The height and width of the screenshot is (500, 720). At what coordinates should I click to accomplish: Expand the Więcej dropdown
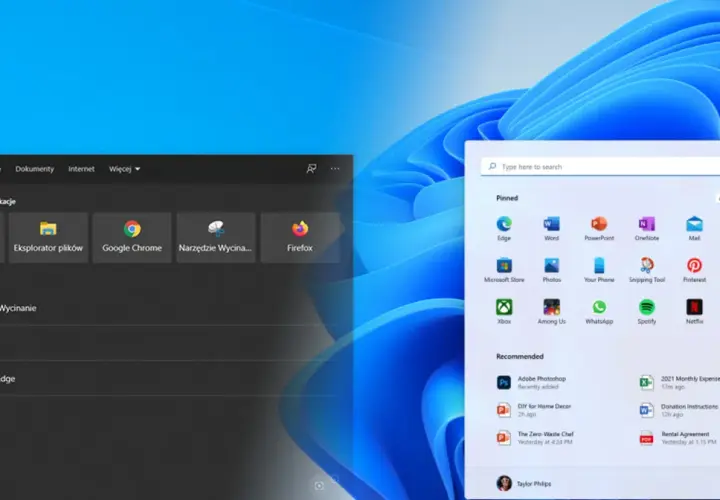pyautogui.click(x=124, y=169)
